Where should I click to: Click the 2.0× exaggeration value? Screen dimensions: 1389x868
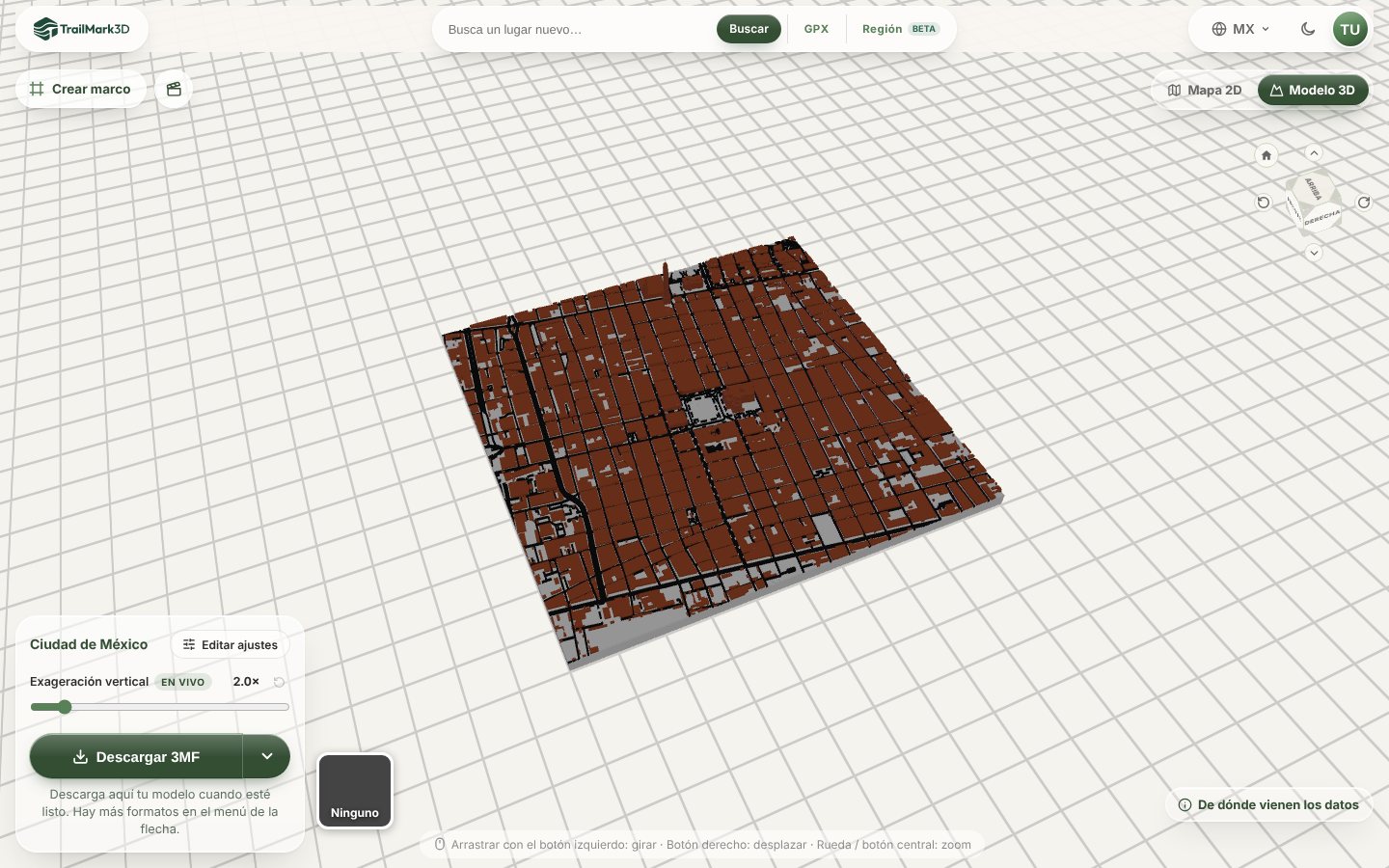(246, 681)
